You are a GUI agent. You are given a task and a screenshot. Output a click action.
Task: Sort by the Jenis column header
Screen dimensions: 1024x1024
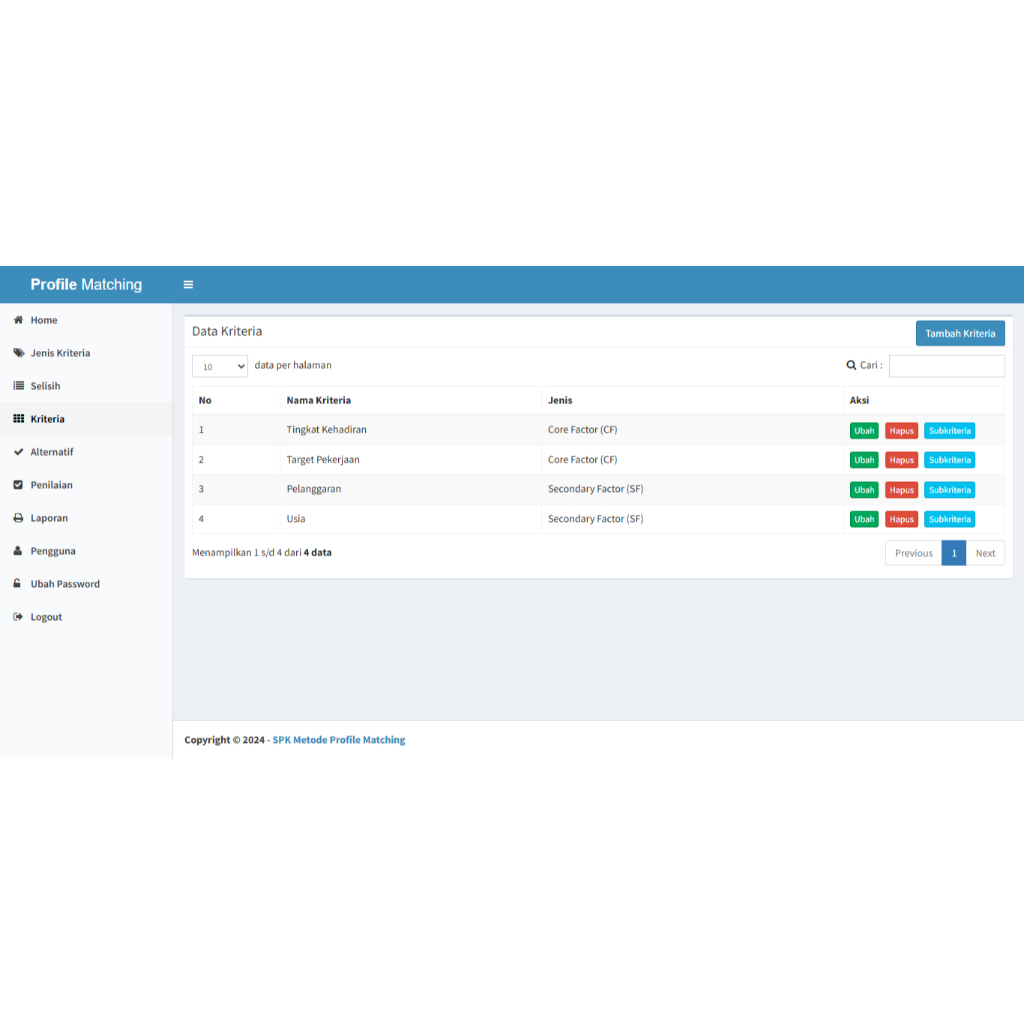click(692, 400)
